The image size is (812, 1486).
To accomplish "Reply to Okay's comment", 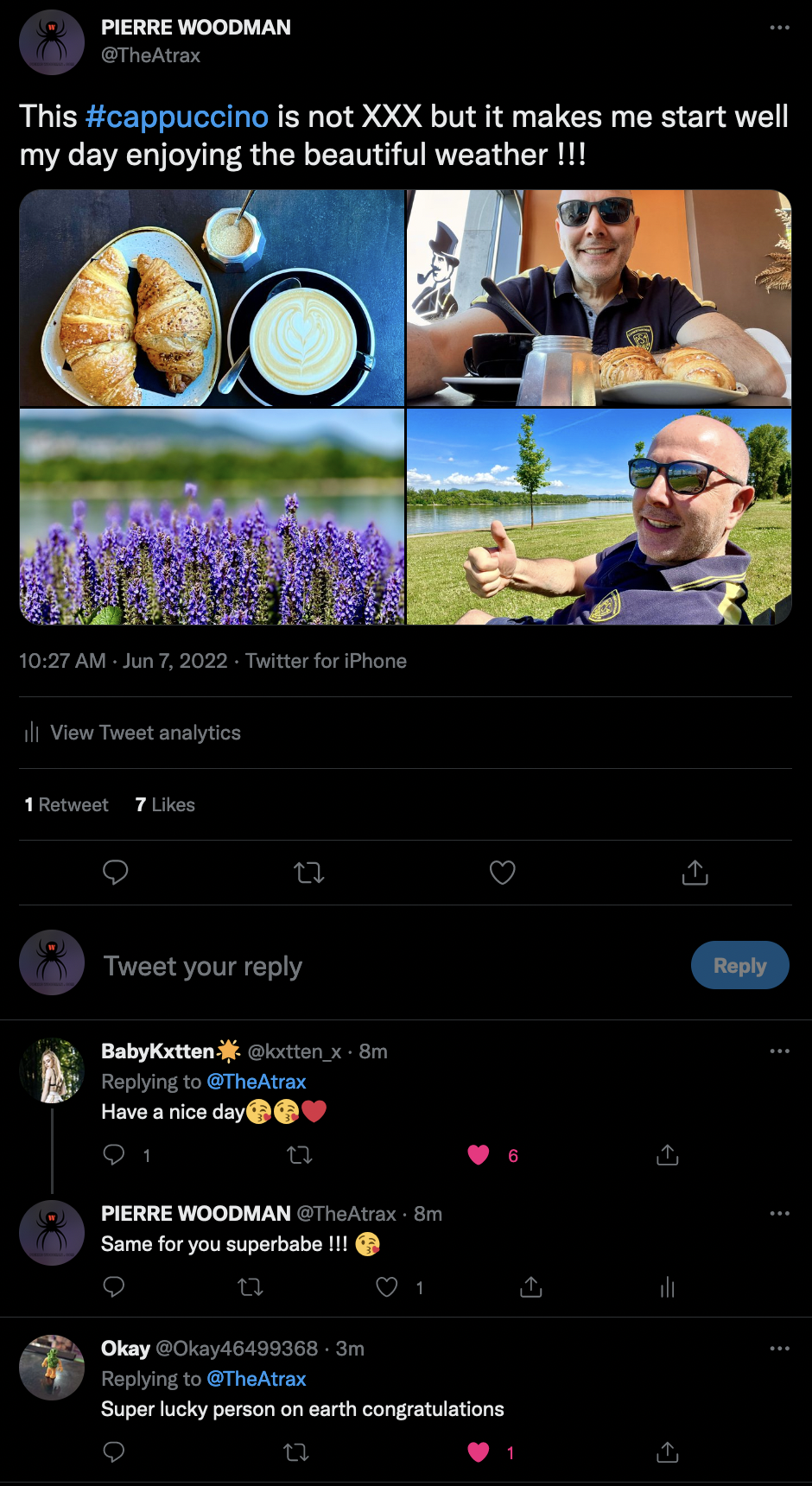I will pos(114,1452).
